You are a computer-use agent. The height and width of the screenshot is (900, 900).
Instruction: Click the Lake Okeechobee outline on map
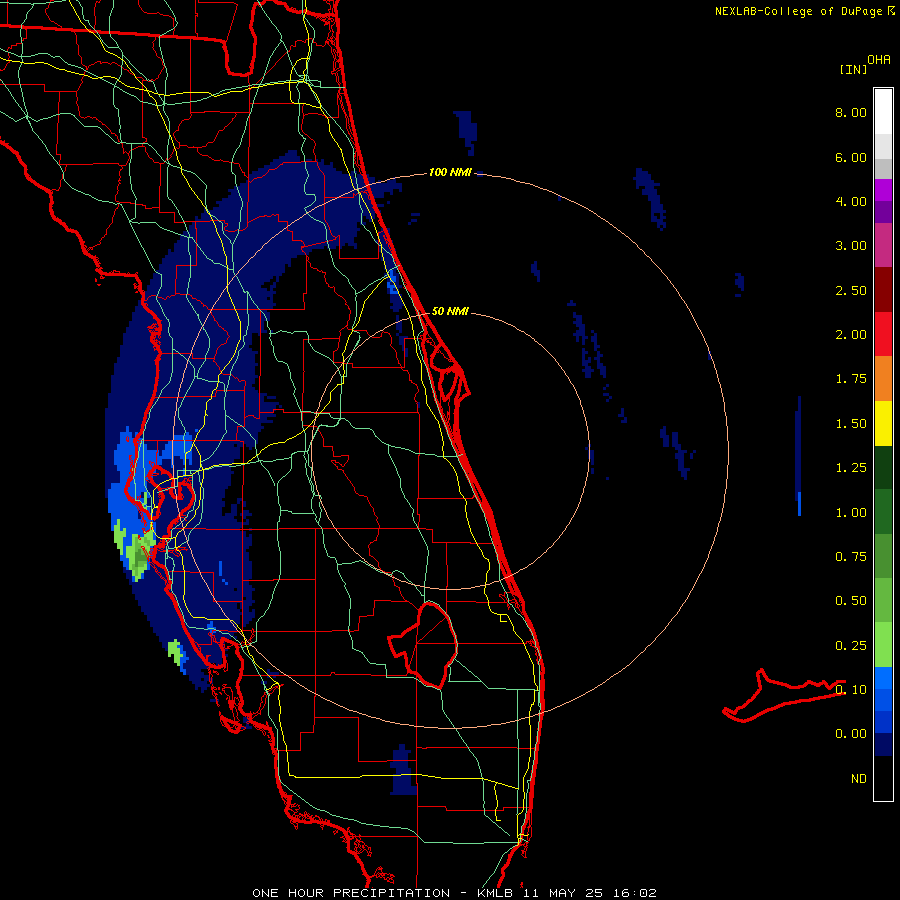[x=423, y=645]
